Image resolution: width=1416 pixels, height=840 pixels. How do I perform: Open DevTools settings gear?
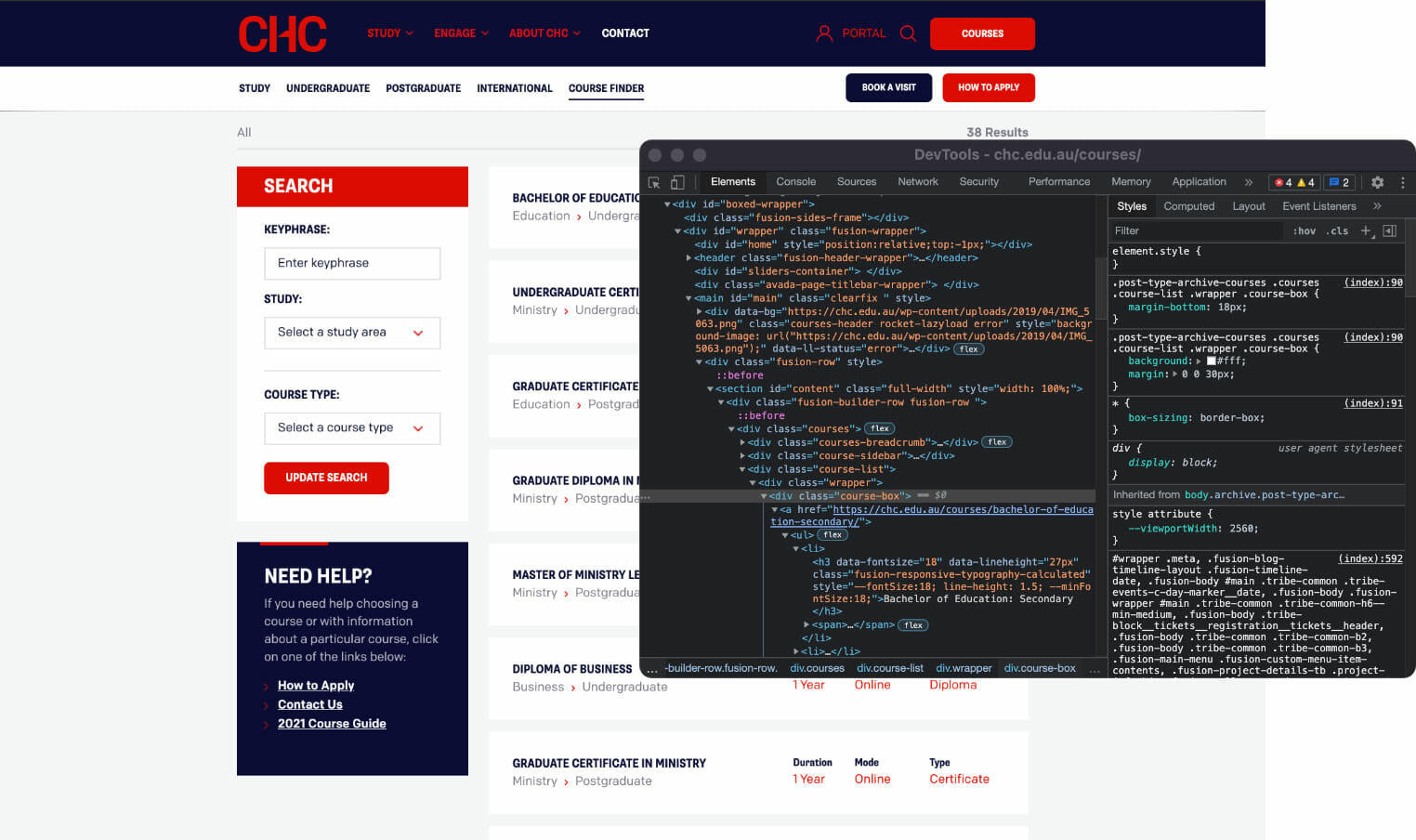tap(1377, 182)
